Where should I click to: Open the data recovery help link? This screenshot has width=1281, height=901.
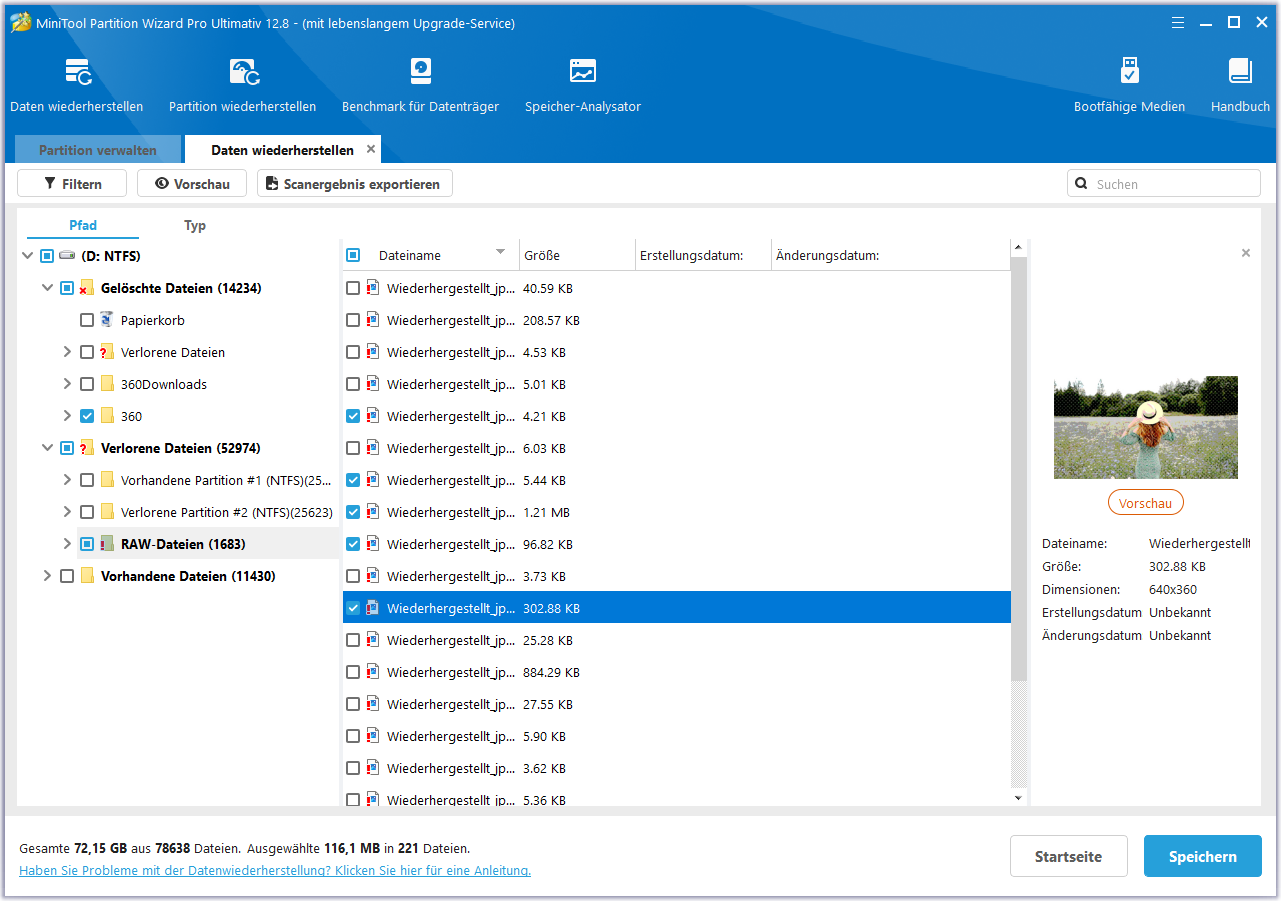[x=275, y=870]
